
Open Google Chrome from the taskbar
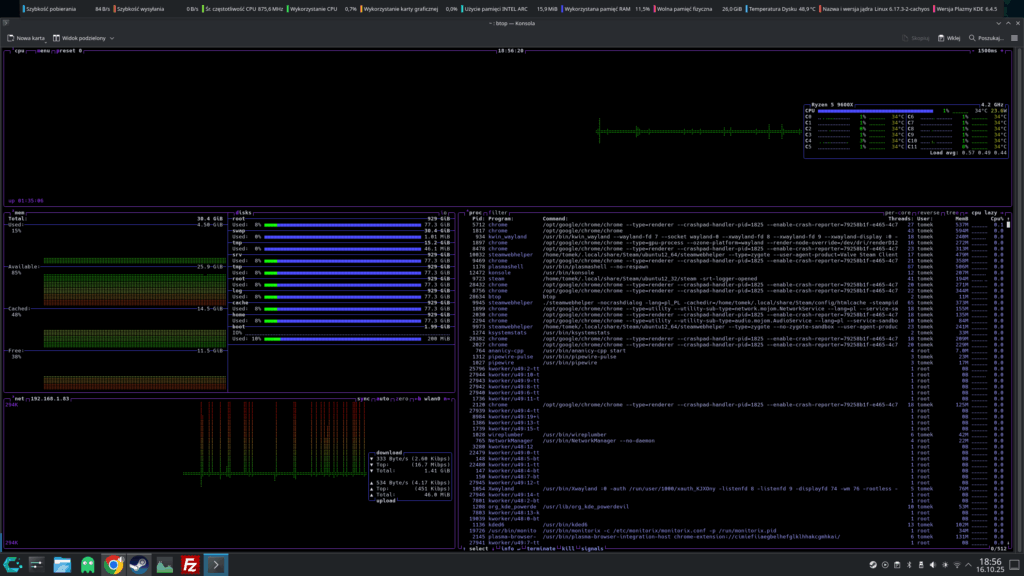click(x=113, y=565)
